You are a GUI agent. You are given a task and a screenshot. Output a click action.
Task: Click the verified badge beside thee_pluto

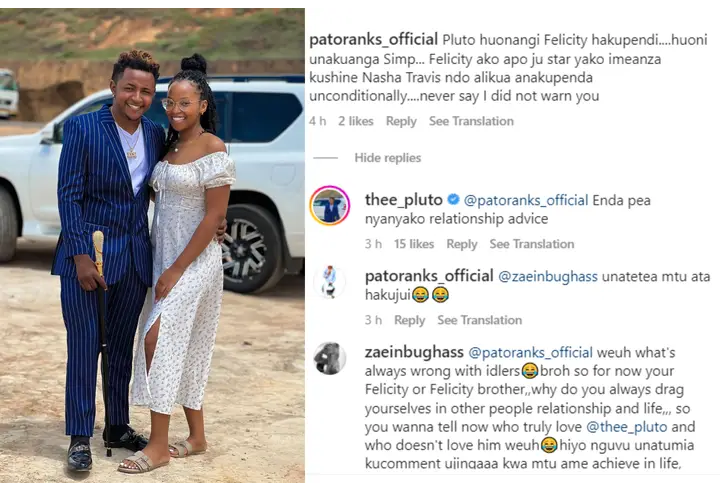pos(450,201)
